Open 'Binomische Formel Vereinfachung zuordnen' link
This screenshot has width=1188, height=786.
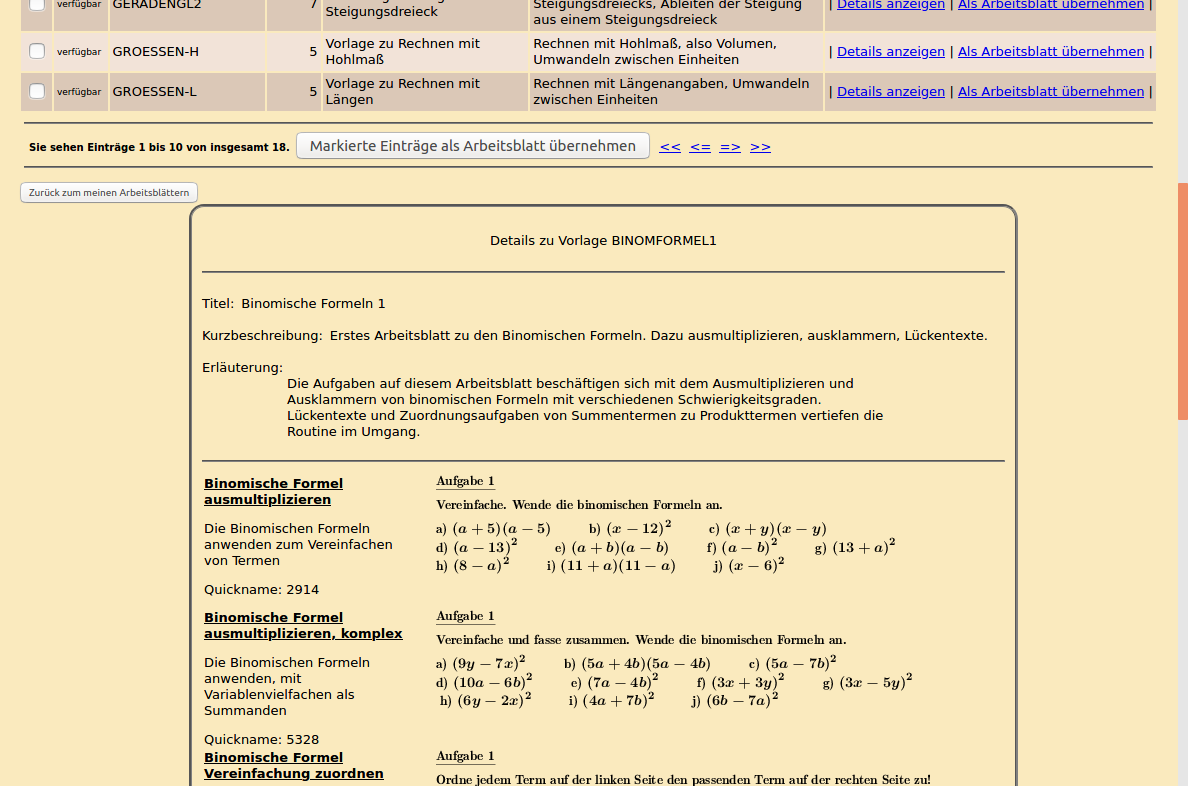293,766
